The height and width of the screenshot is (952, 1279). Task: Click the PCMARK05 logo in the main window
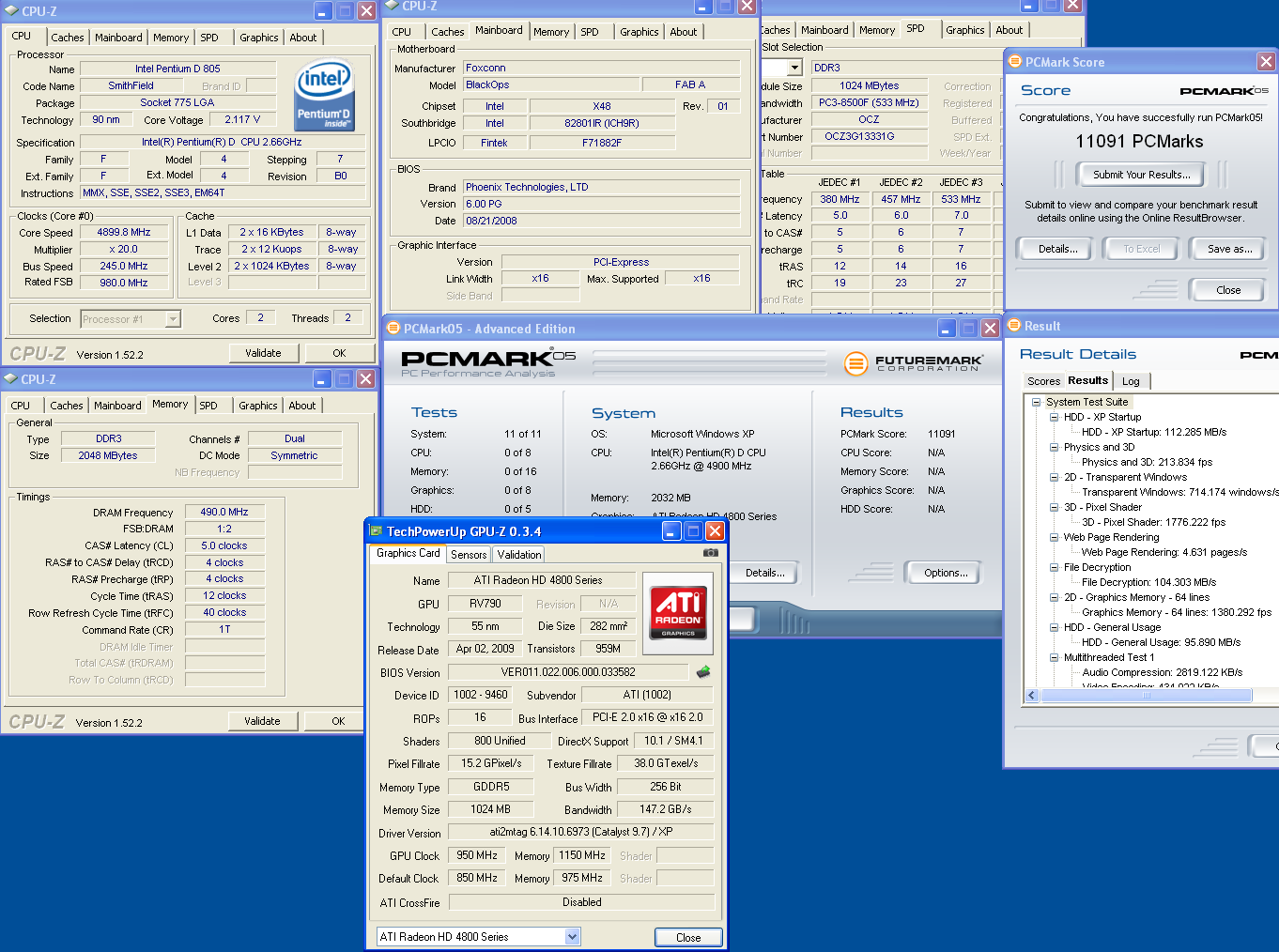[488, 363]
